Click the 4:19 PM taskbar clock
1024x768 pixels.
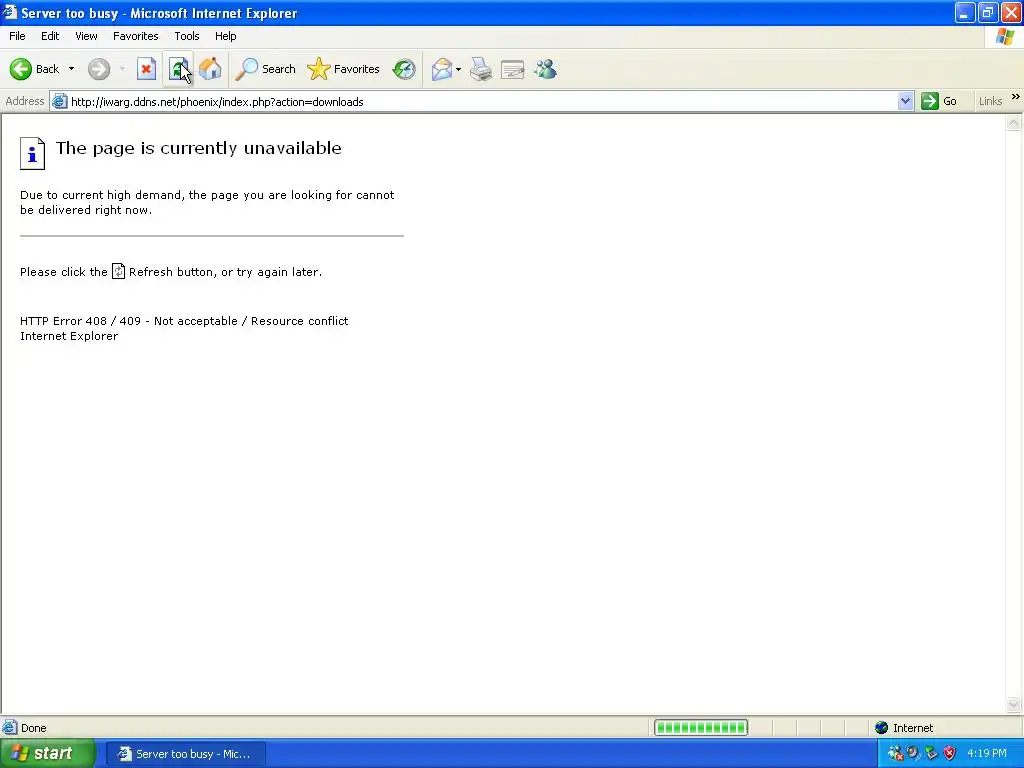point(987,754)
